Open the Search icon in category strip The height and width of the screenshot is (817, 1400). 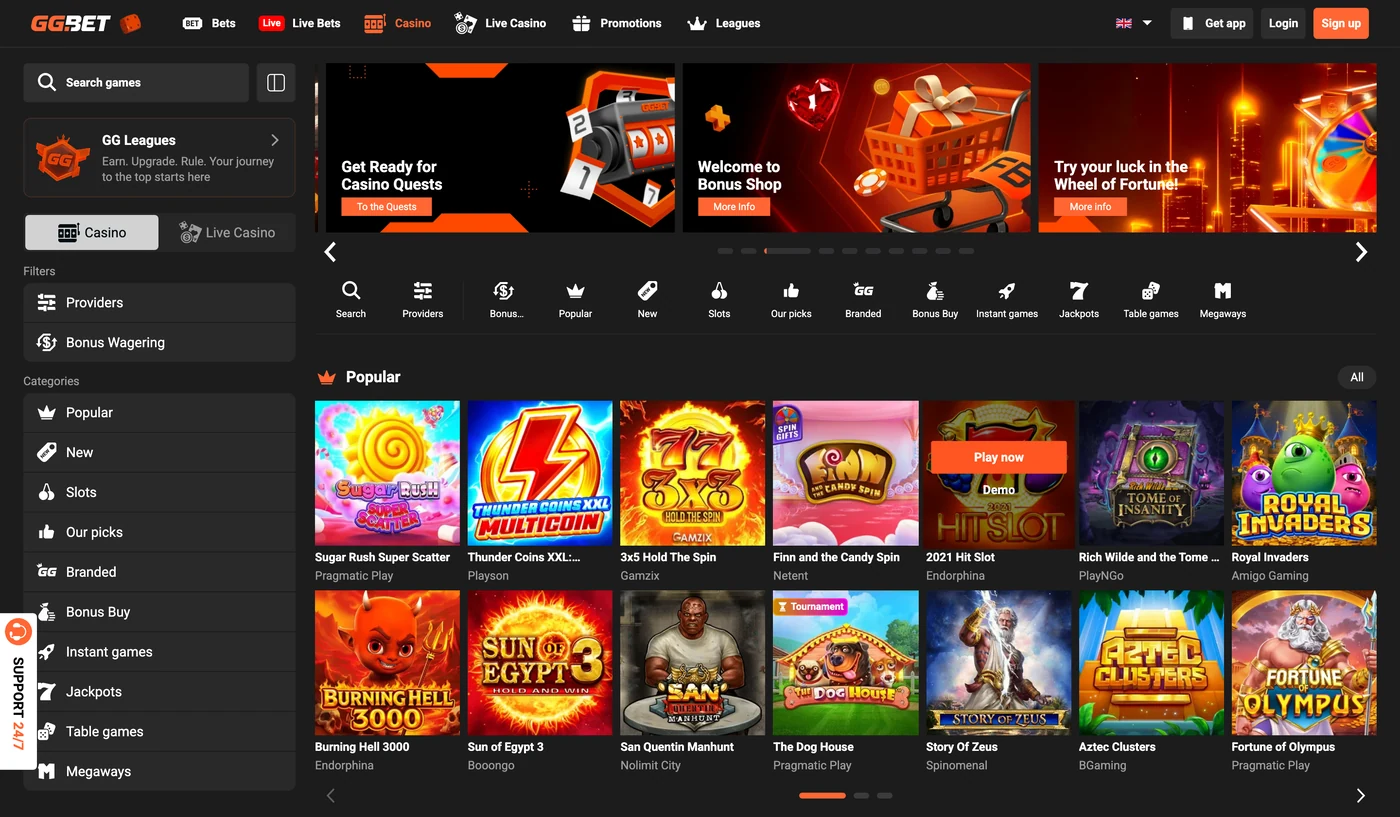click(x=351, y=290)
